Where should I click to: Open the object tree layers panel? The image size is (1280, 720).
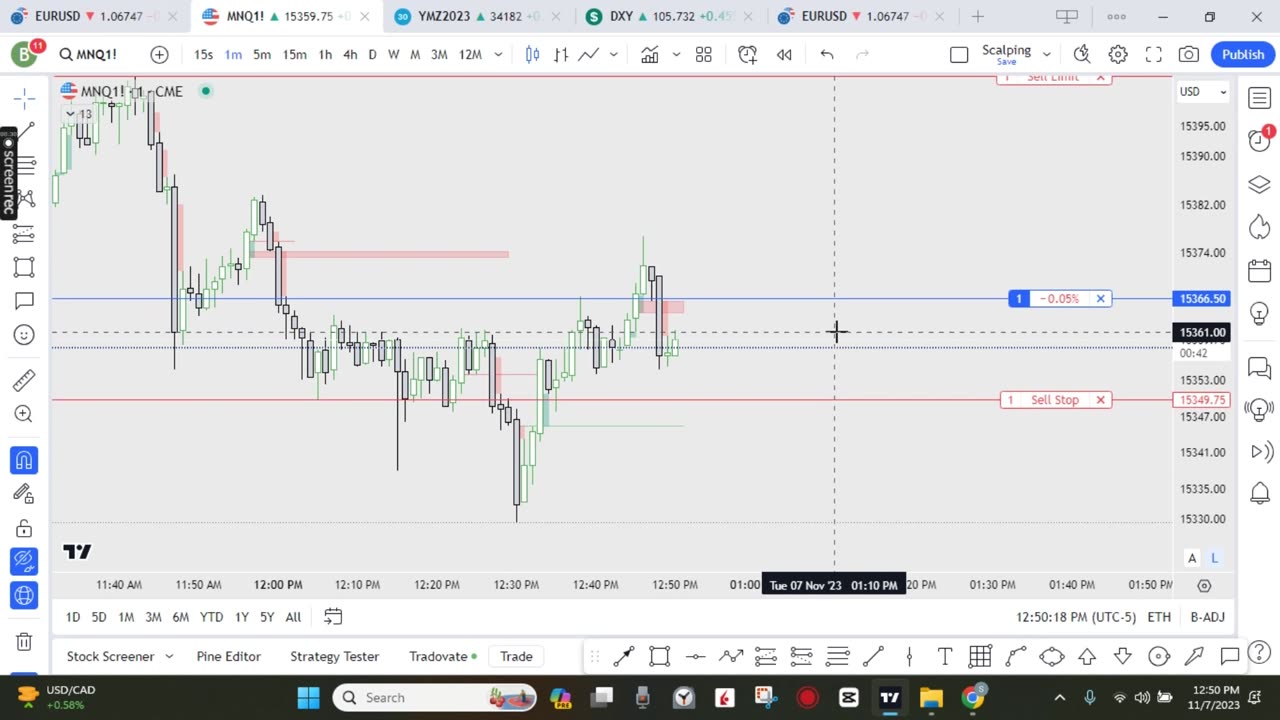click(1259, 185)
